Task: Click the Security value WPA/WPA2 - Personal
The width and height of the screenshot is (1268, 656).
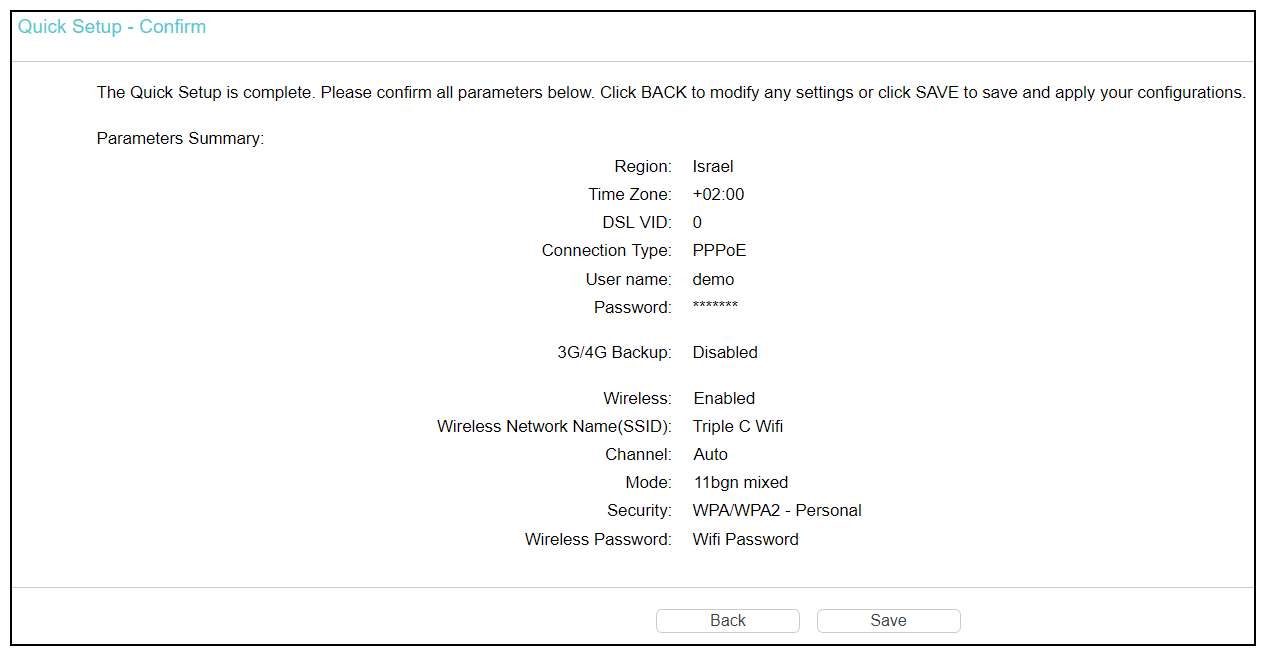Action: coord(777,511)
